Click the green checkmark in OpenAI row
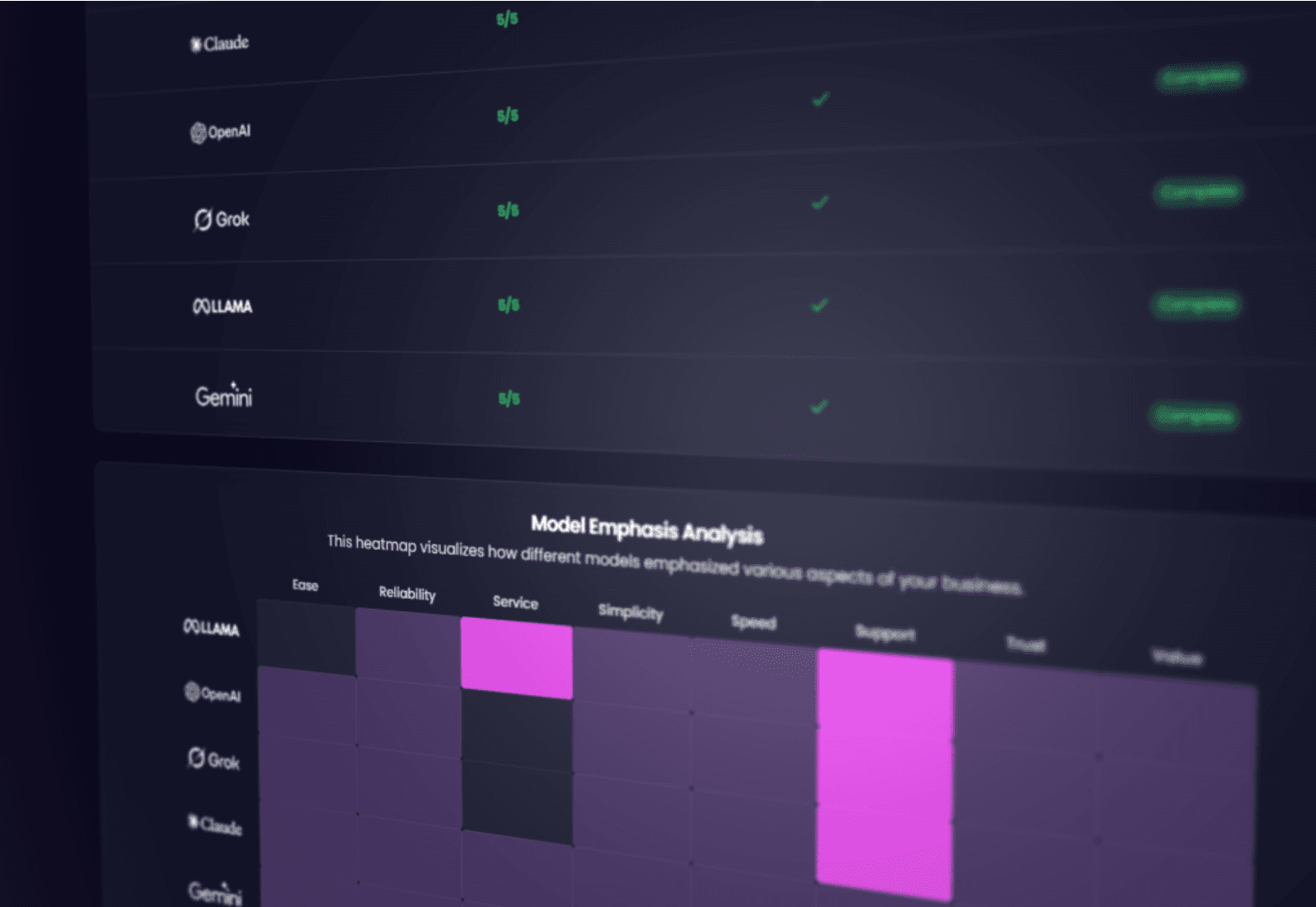This screenshot has width=1316, height=907. 820,100
